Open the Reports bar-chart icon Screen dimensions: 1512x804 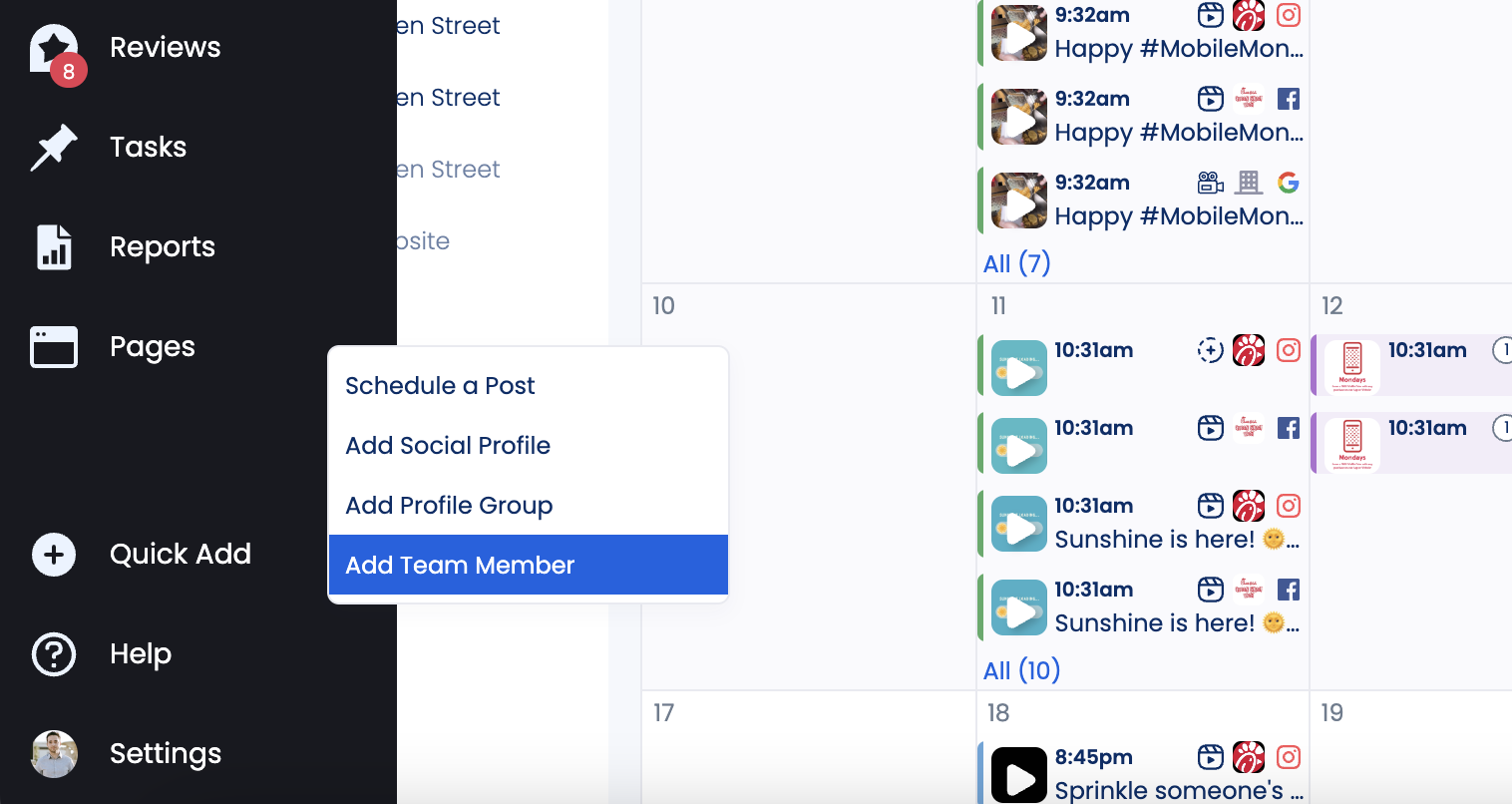(53, 246)
